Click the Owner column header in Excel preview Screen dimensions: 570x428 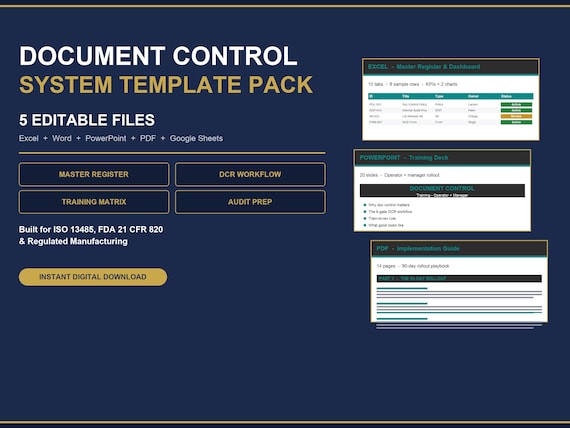[473, 96]
